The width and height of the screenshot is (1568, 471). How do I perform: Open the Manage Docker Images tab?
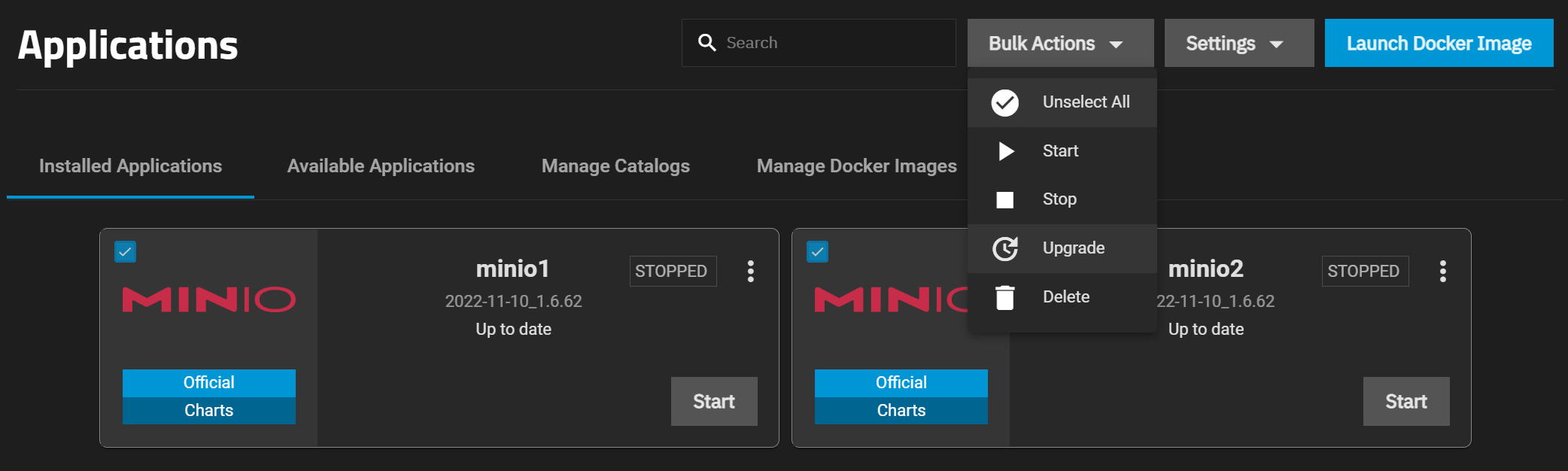tap(856, 166)
